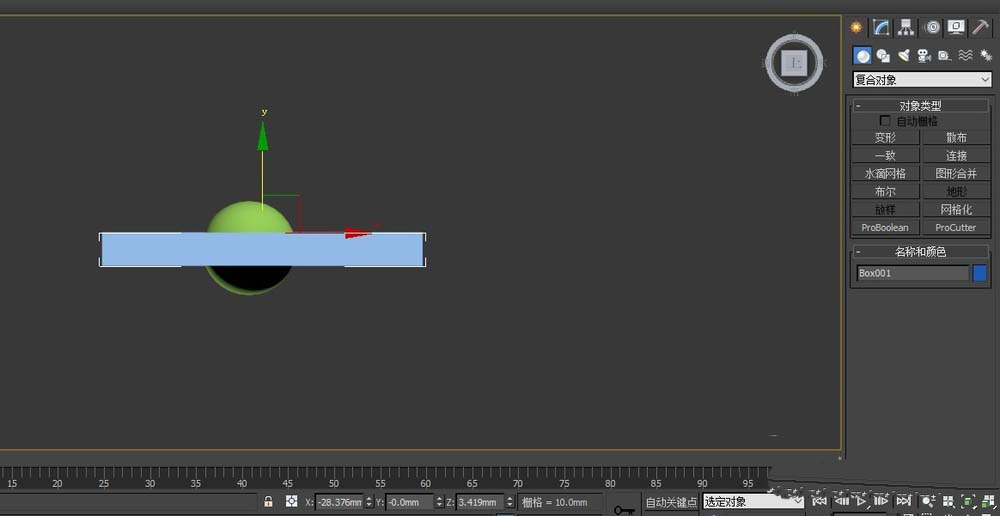
Task: Open the Motion panel tab
Action: 932,28
